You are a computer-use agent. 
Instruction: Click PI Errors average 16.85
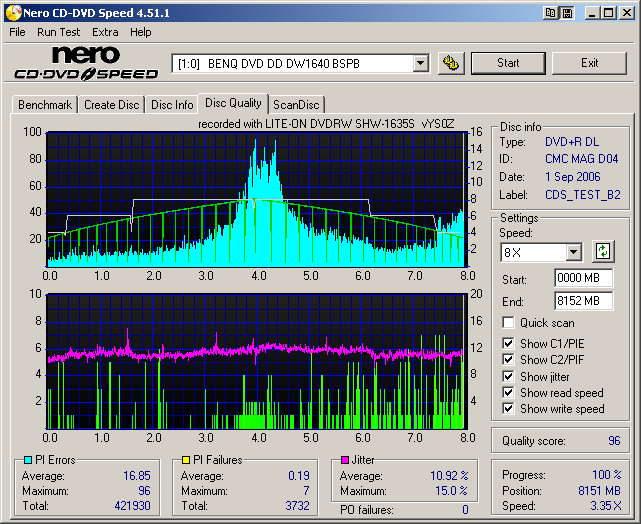coord(137,476)
